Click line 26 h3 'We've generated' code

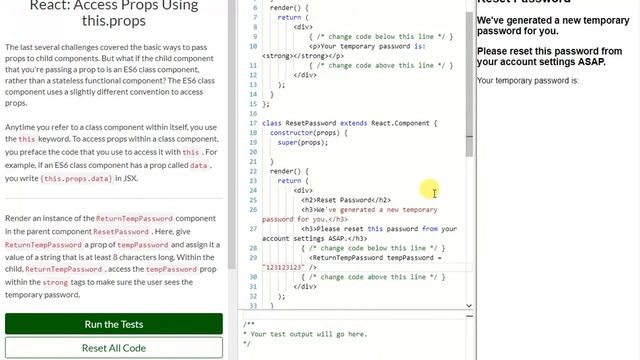click(x=349, y=214)
